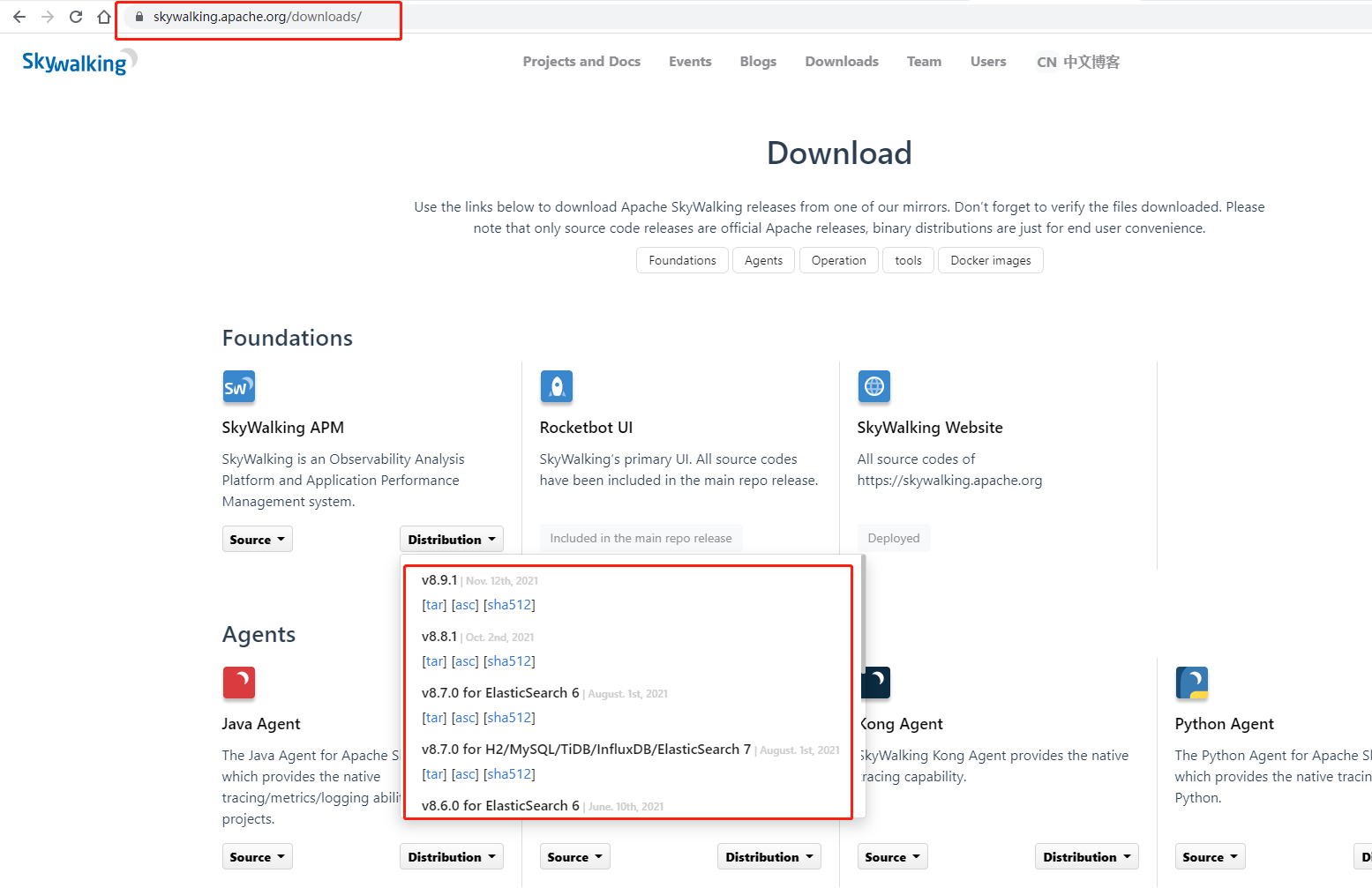This screenshot has height=888, width=1372.
Task: Open the Blogs nav item
Action: click(x=758, y=62)
